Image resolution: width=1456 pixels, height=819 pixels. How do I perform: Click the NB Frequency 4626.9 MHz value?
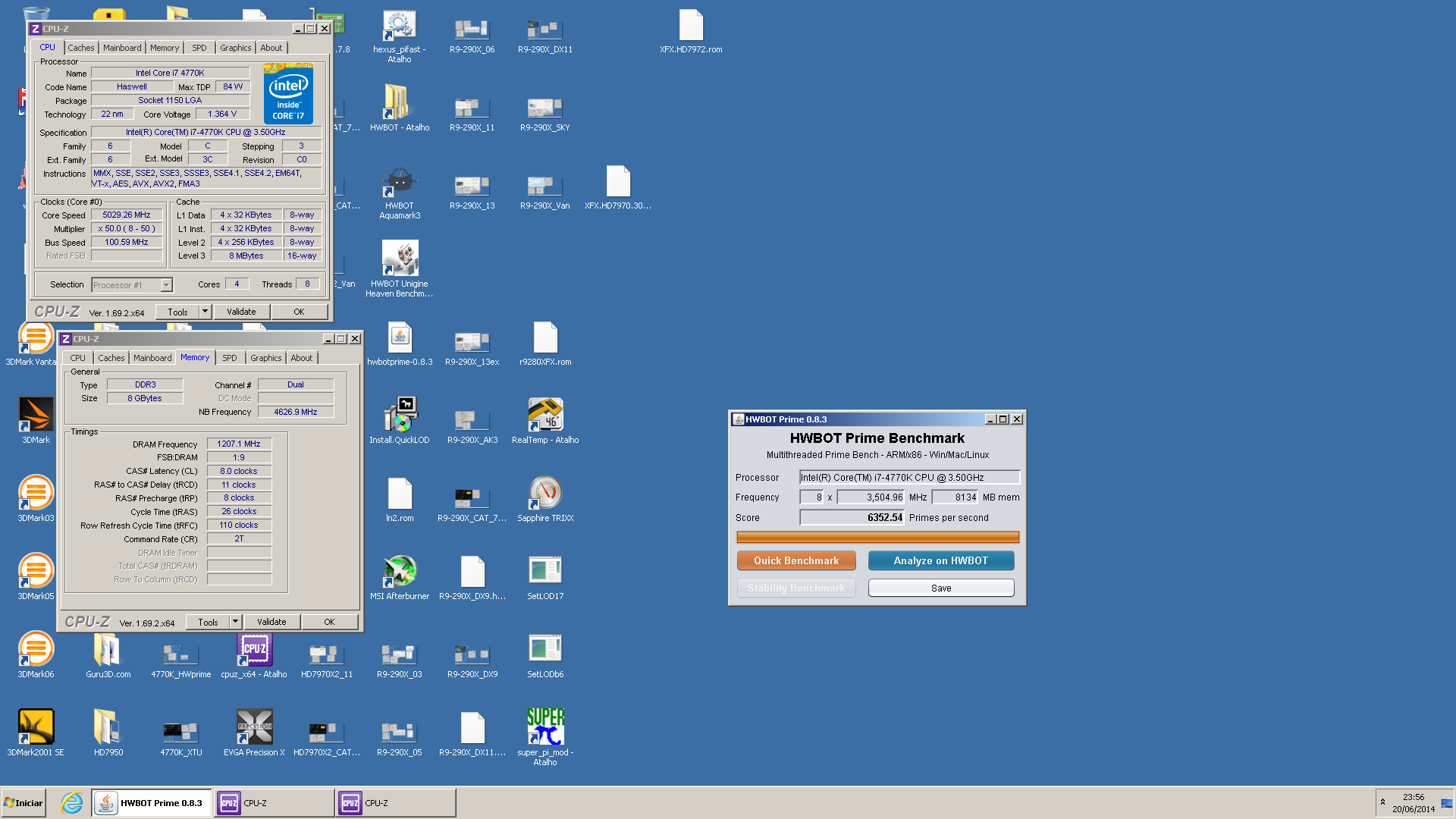[296, 412]
